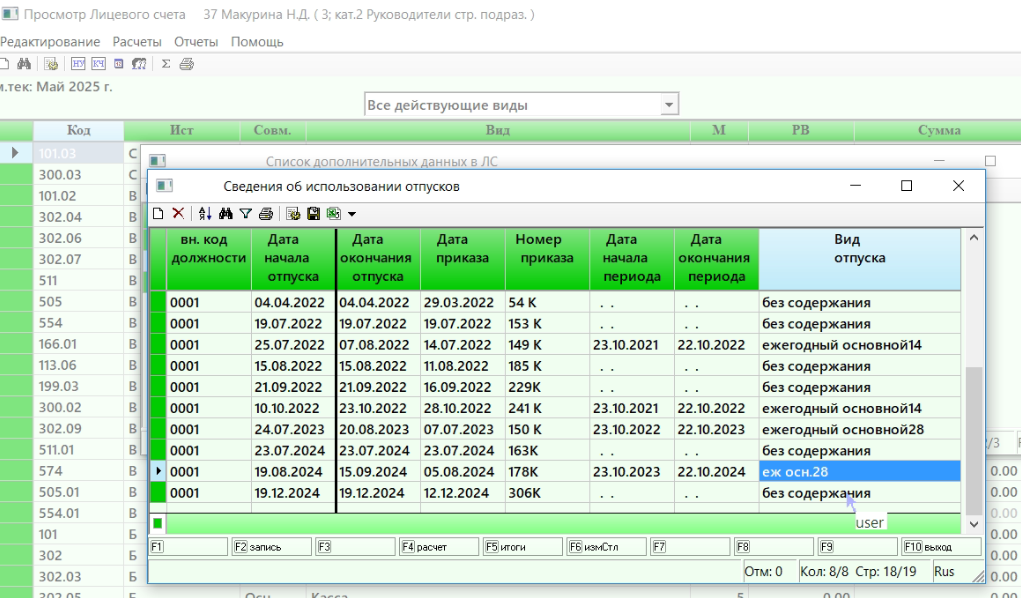This screenshot has height=598, width=1021.
Task: Click the empty F1 function key button
Action: 189,547
